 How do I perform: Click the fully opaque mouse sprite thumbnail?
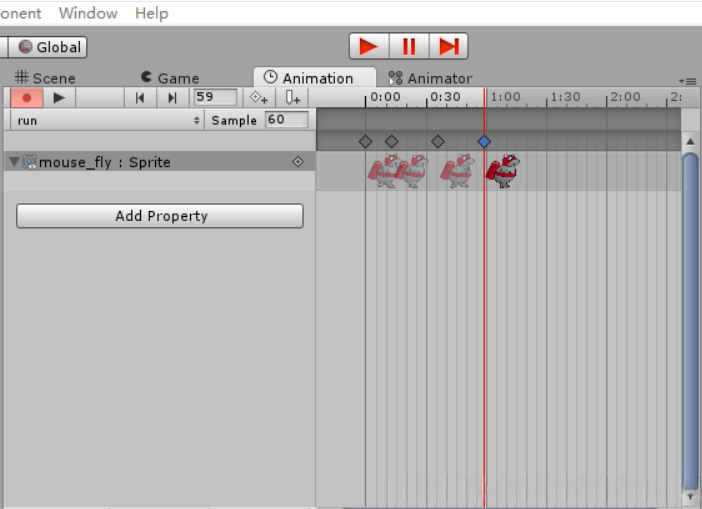pyautogui.click(x=503, y=171)
